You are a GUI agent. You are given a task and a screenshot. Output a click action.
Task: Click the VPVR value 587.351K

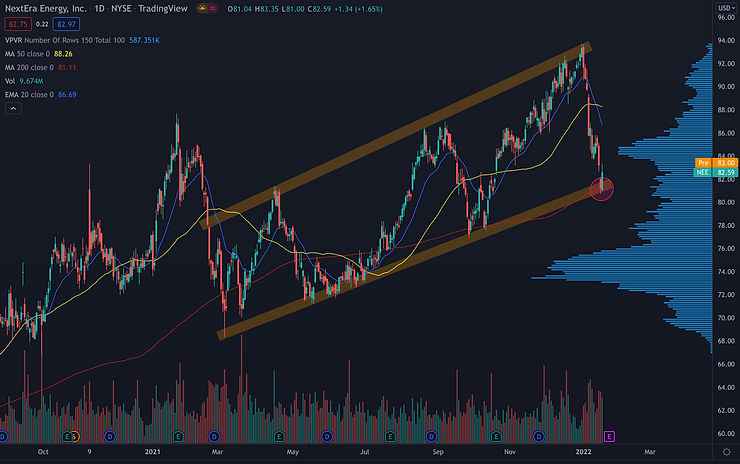144,41
